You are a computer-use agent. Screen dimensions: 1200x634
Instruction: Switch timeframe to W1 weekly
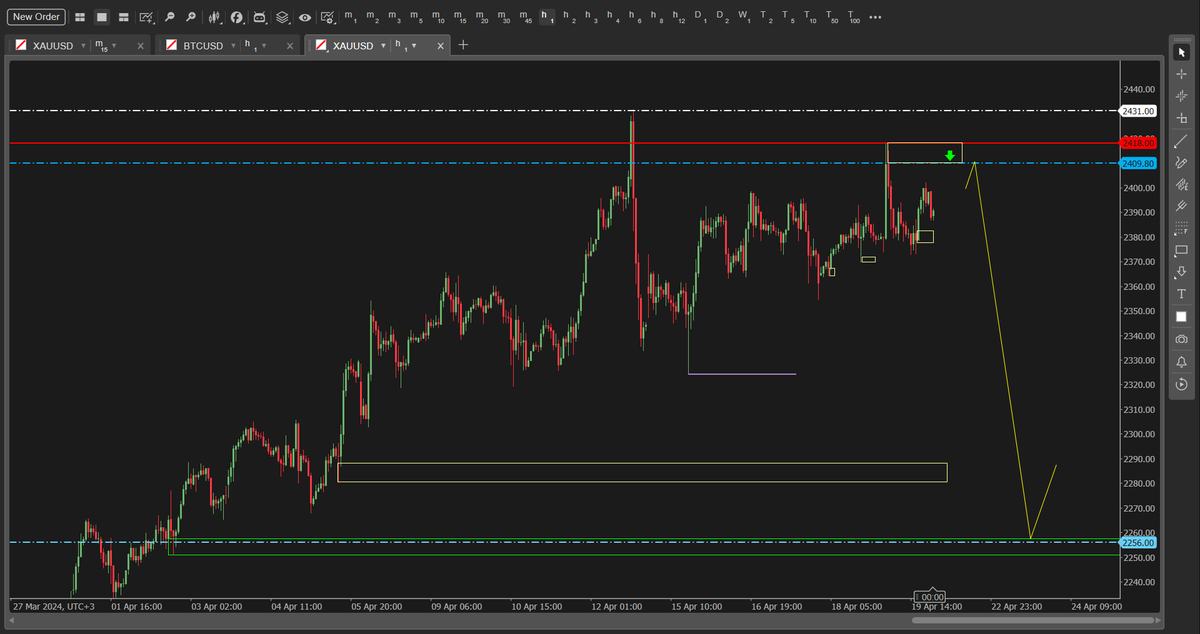pyautogui.click(x=744, y=18)
